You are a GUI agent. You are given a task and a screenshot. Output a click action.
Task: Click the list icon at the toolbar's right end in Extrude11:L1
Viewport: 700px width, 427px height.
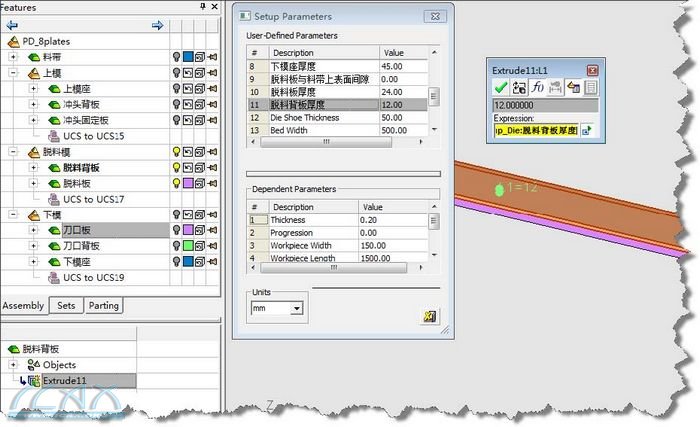click(x=591, y=88)
